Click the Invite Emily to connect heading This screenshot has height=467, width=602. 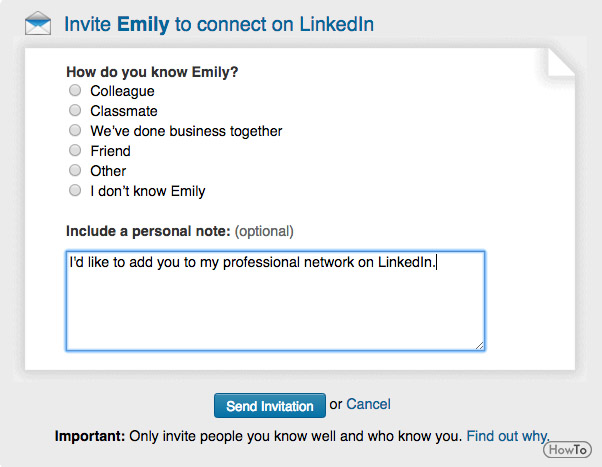pos(219,24)
